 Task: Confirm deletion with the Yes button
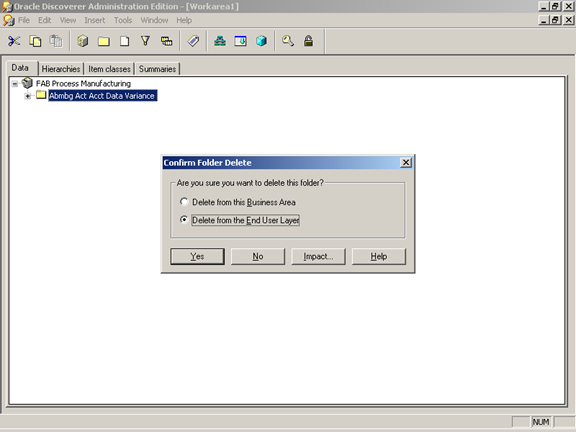[x=197, y=256]
